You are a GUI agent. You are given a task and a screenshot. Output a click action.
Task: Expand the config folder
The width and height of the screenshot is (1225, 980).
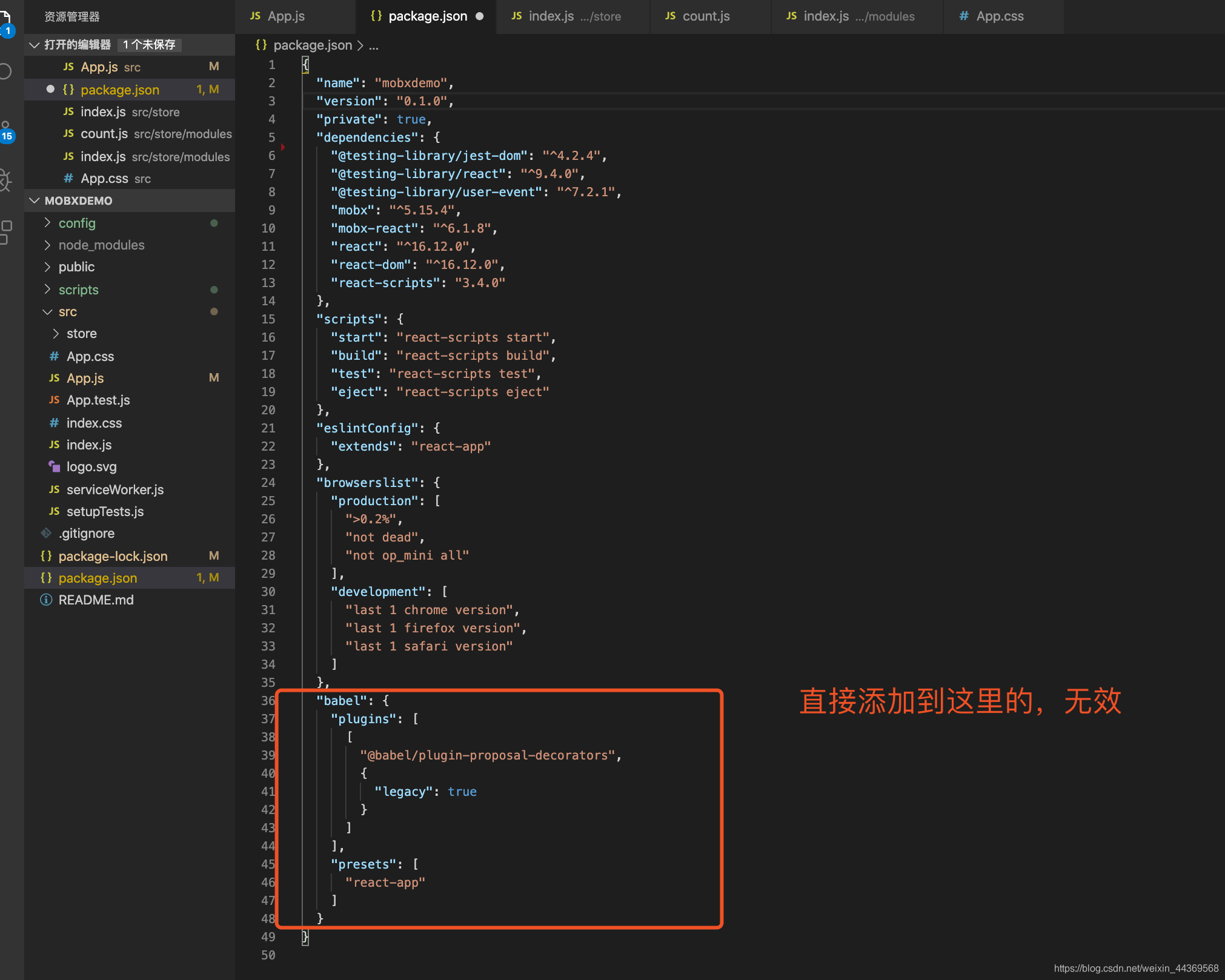click(48, 223)
